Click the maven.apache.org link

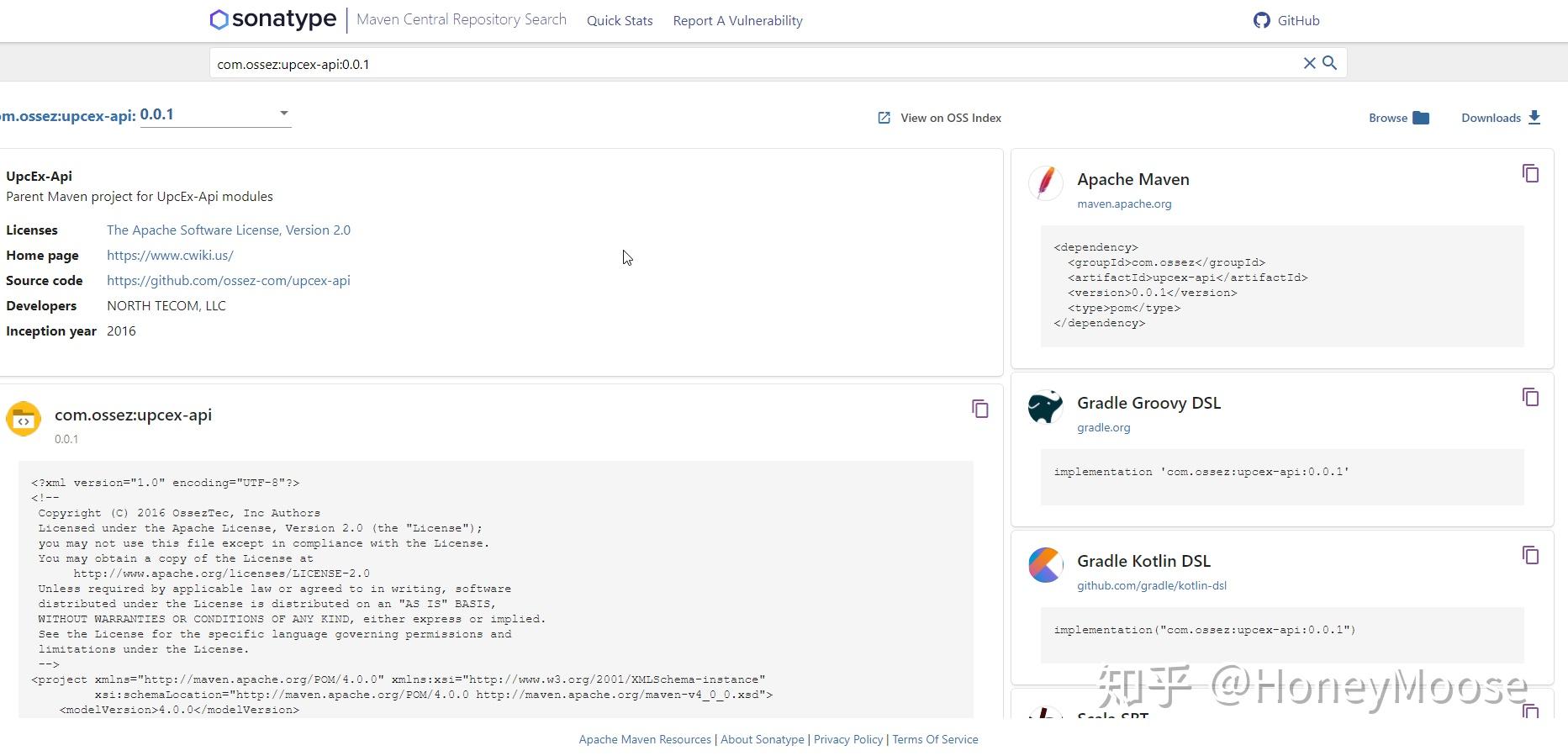point(1124,204)
